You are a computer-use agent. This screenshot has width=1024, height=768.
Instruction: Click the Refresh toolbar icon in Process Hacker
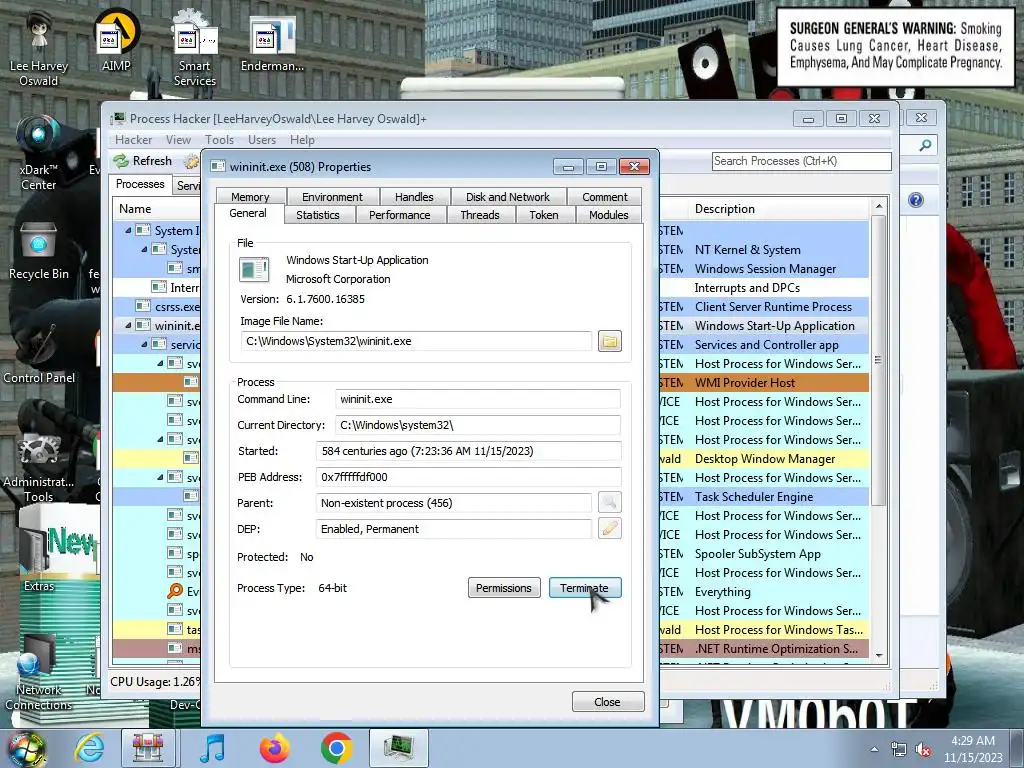pos(142,161)
